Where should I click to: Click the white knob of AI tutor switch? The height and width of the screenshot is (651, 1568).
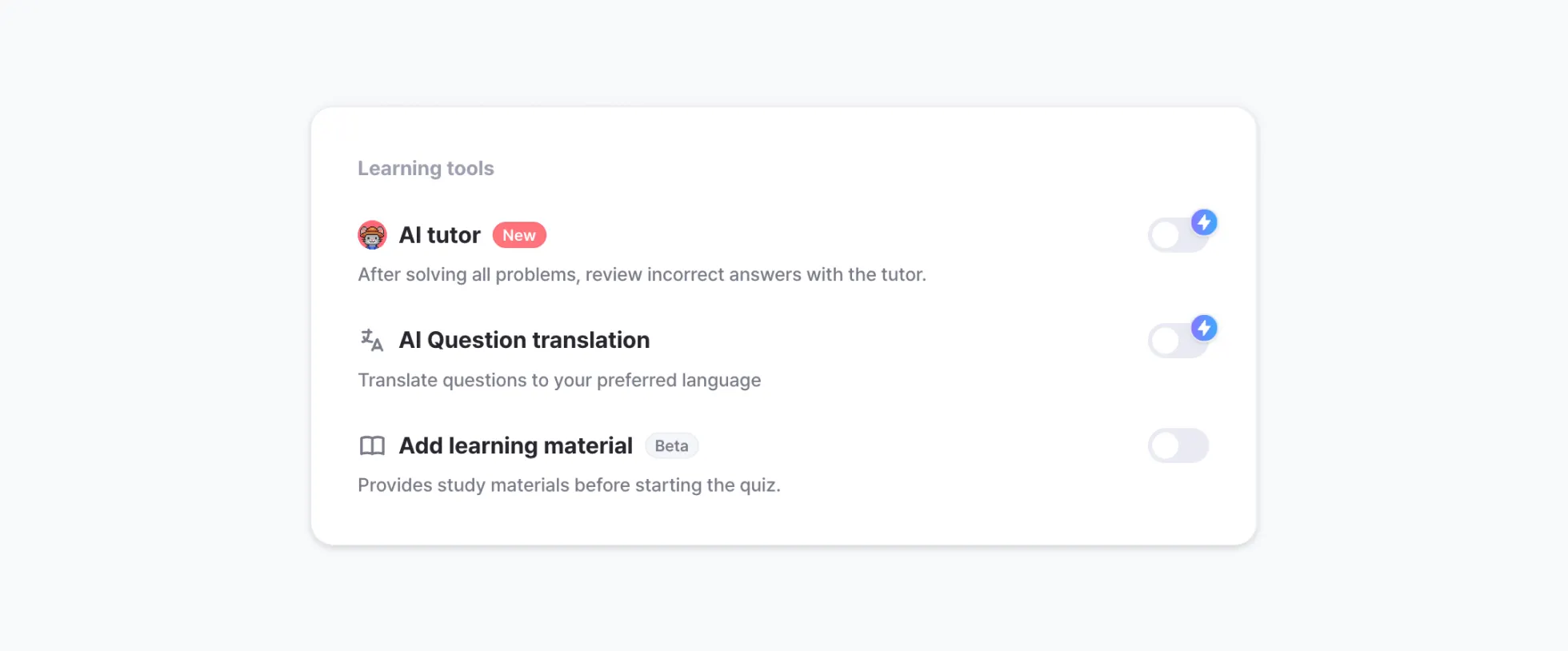click(x=1166, y=236)
